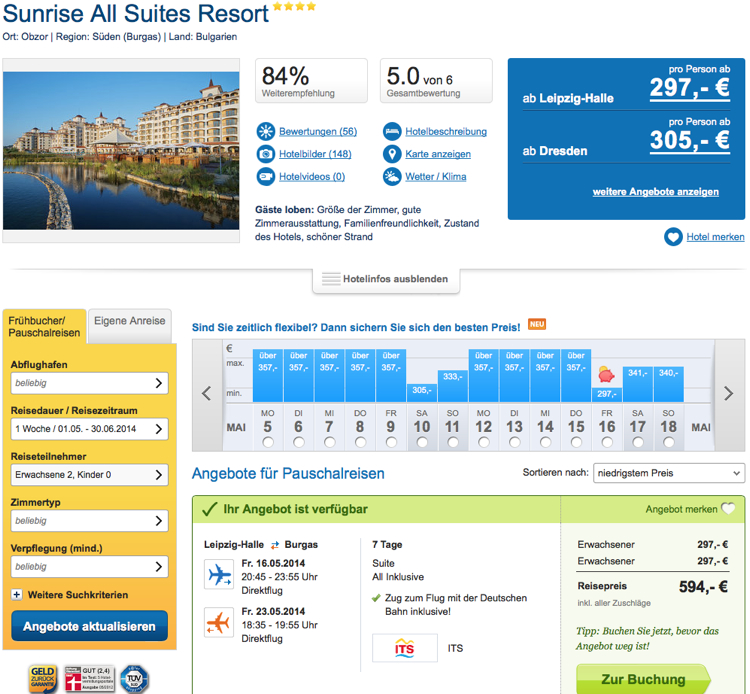750x694 pixels.
Task: Click the Hotelinfos ausblenden list icon
Action: tap(331, 278)
